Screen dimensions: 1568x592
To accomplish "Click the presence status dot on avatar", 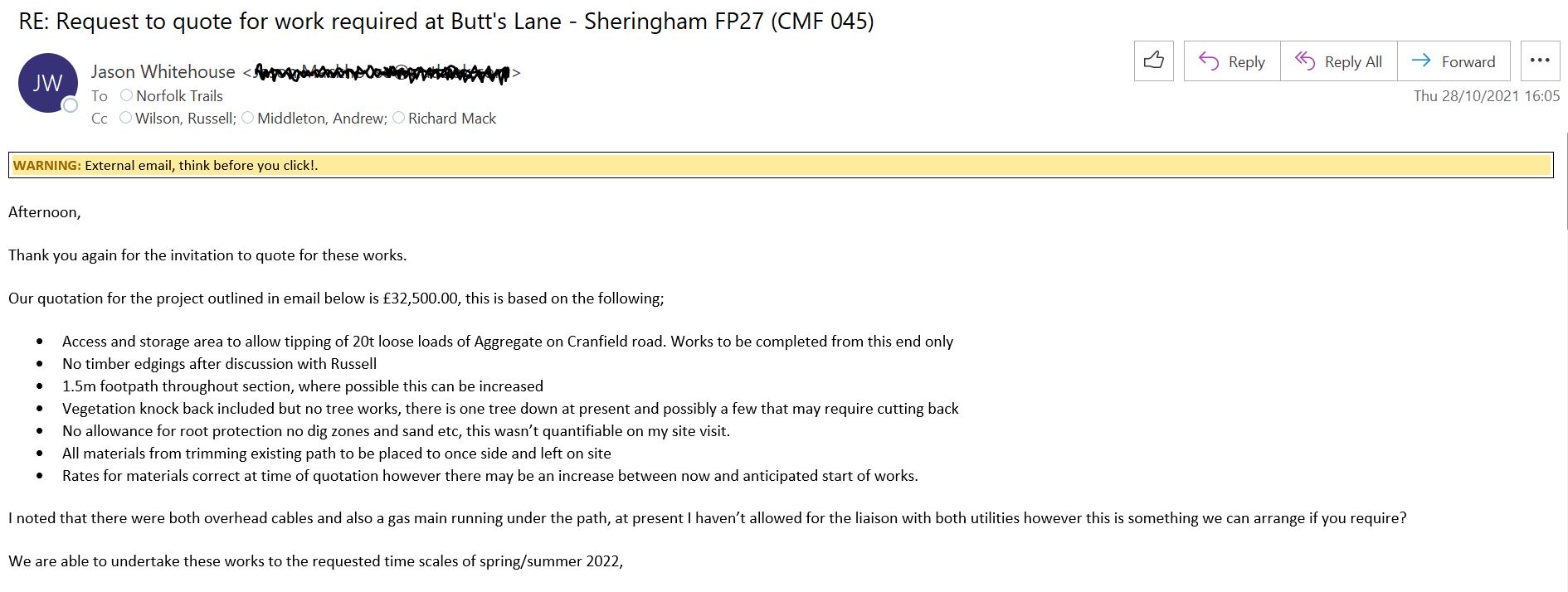I will click(x=71, y=105).
